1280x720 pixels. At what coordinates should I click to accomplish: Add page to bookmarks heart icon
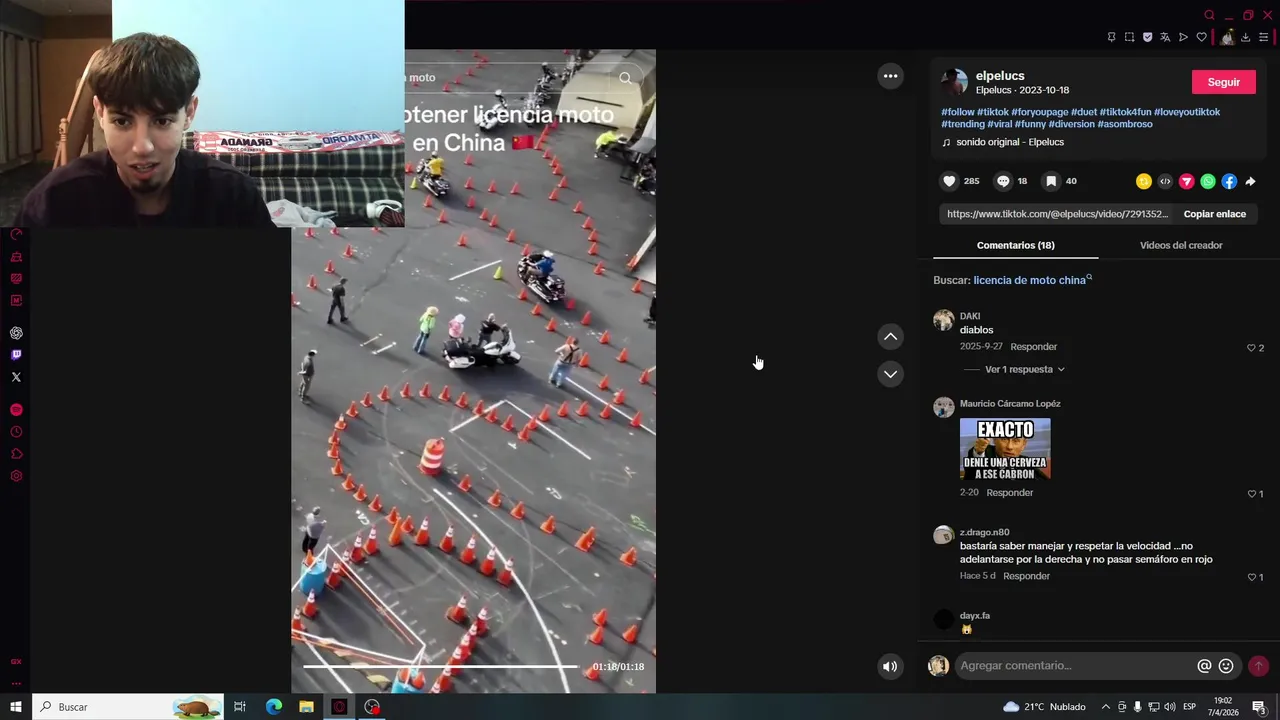(x=1201, y=37)
